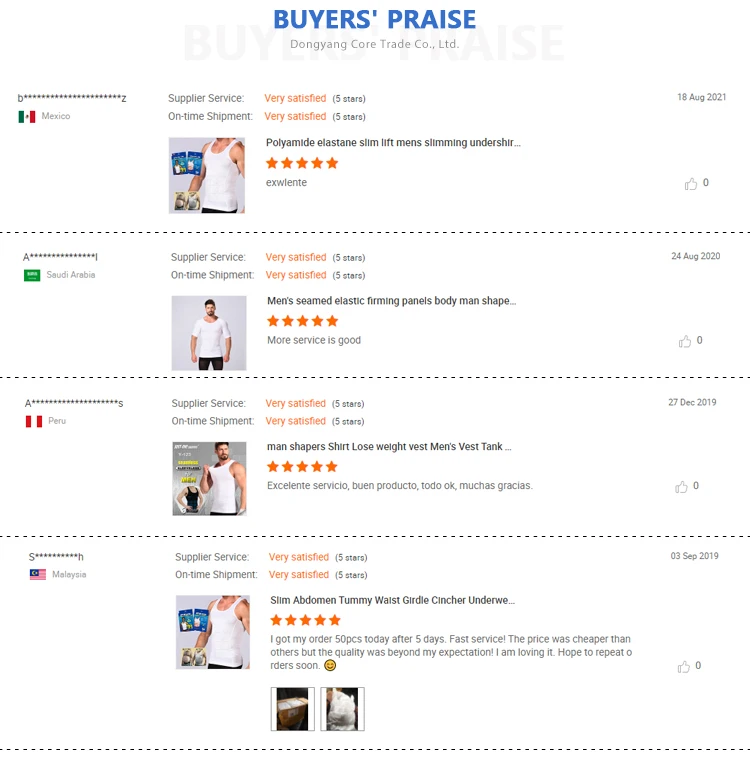Open the cardboard box photo attached to review
The width and height of the screenshot is (750, 767).
pyautogui.click(x=292, y=709)
